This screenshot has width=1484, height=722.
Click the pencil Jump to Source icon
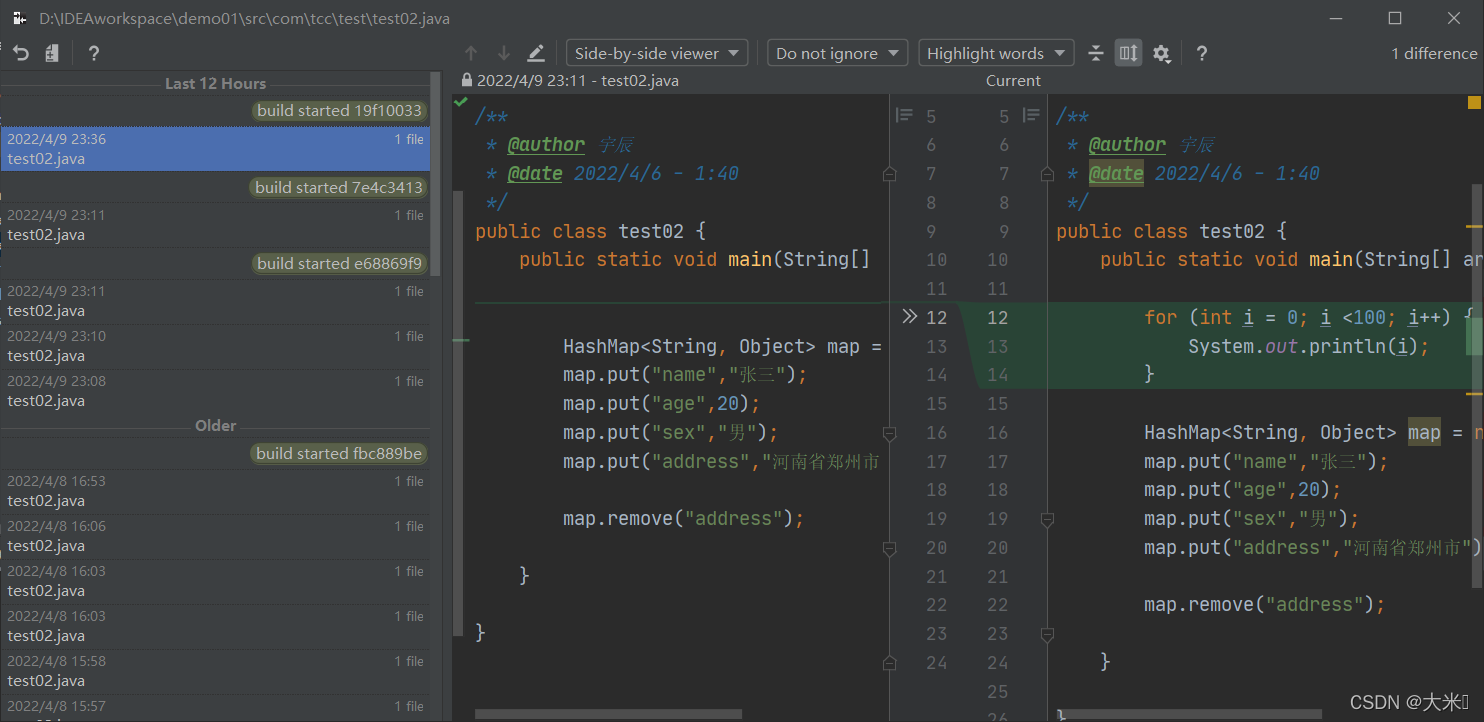click(536, 53)
